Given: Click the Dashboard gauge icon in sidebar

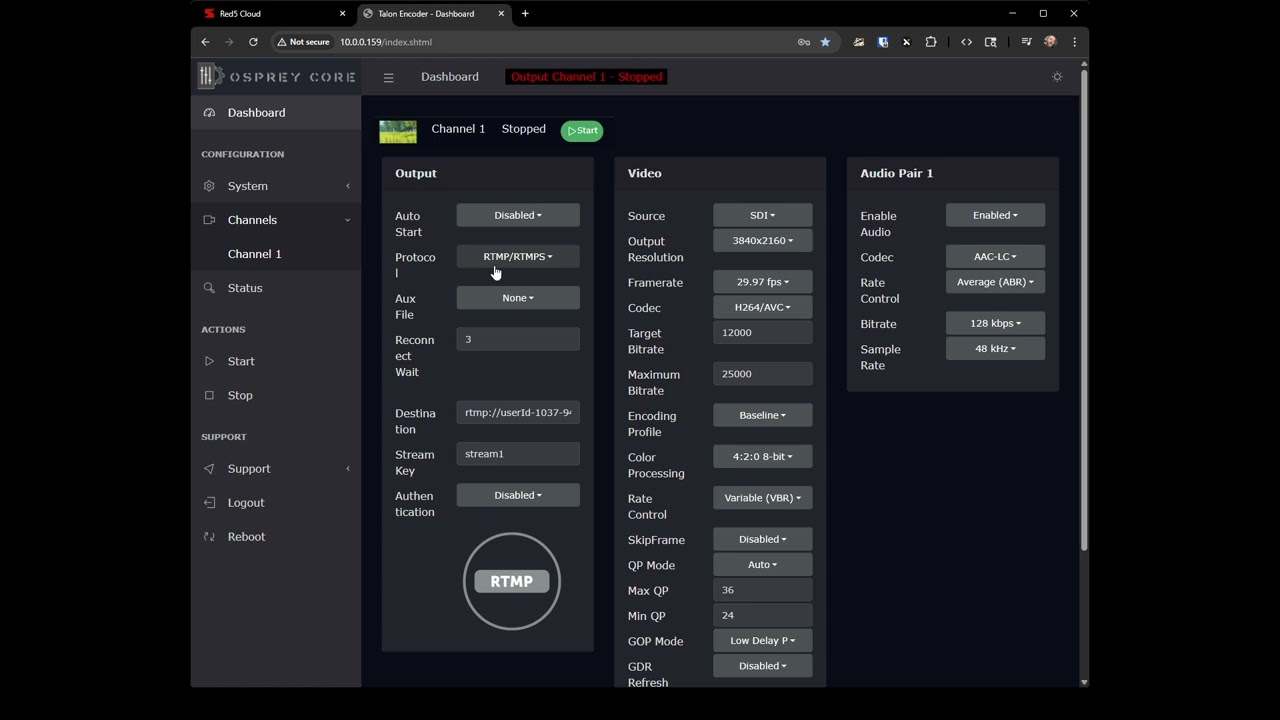Looking at the screenshot, I should point(209,113).
